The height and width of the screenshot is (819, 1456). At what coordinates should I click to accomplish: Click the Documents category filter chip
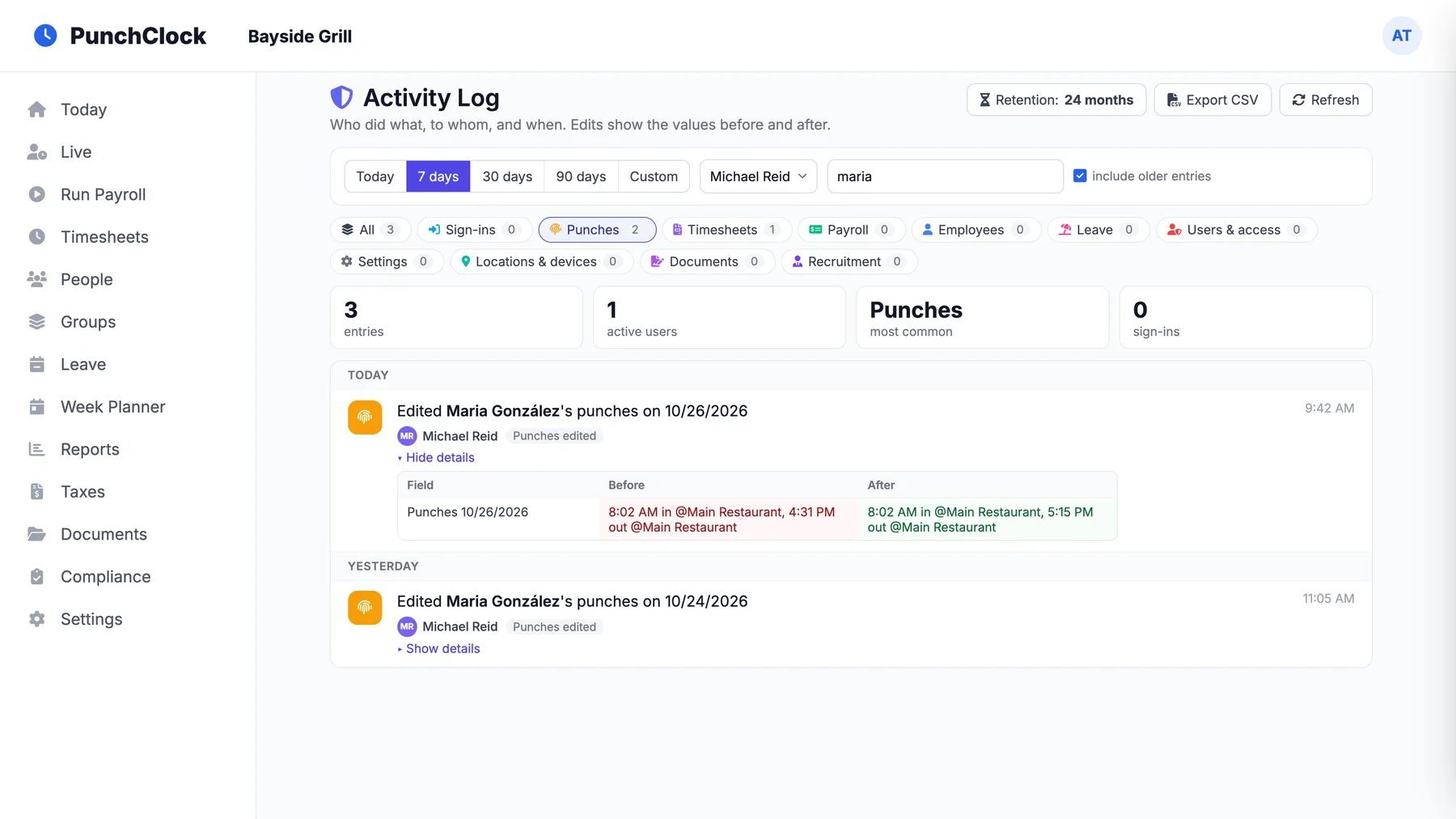point(707,261)
